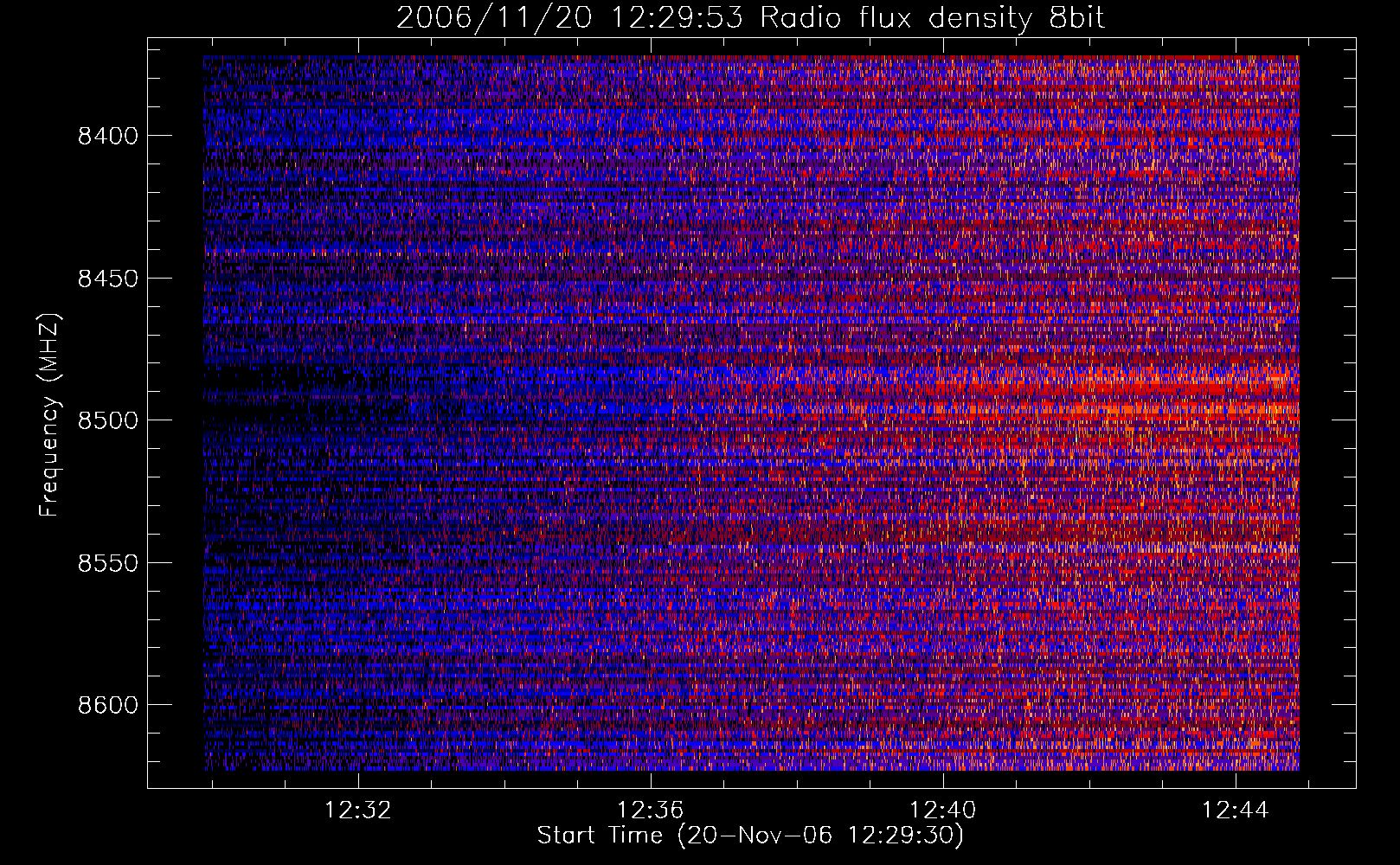Click the 12:36 time tick label
Screen dimensions: 1400x865
[x=650, y=810]
